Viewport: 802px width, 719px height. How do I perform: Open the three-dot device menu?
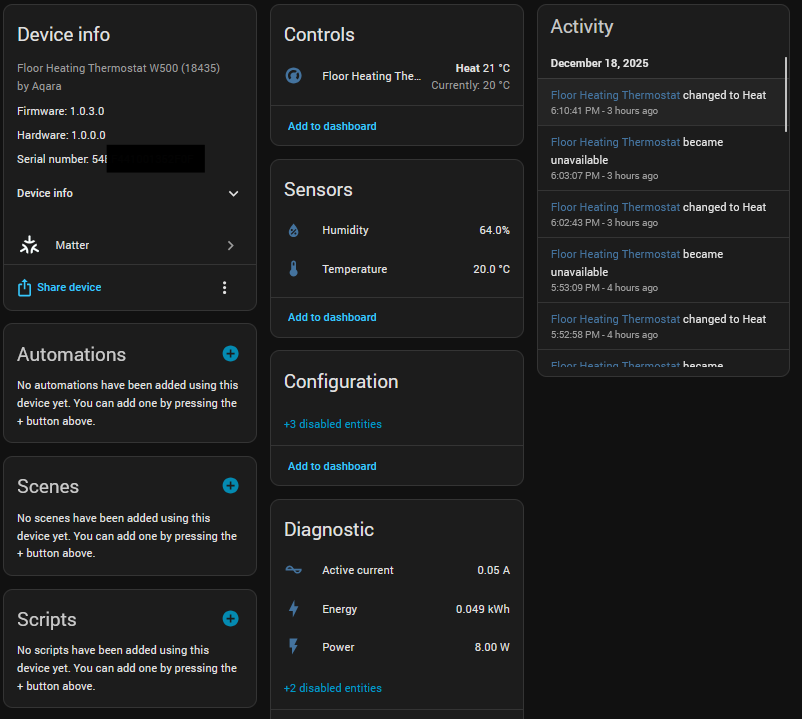pyautogui.click(x=224, y=288)
